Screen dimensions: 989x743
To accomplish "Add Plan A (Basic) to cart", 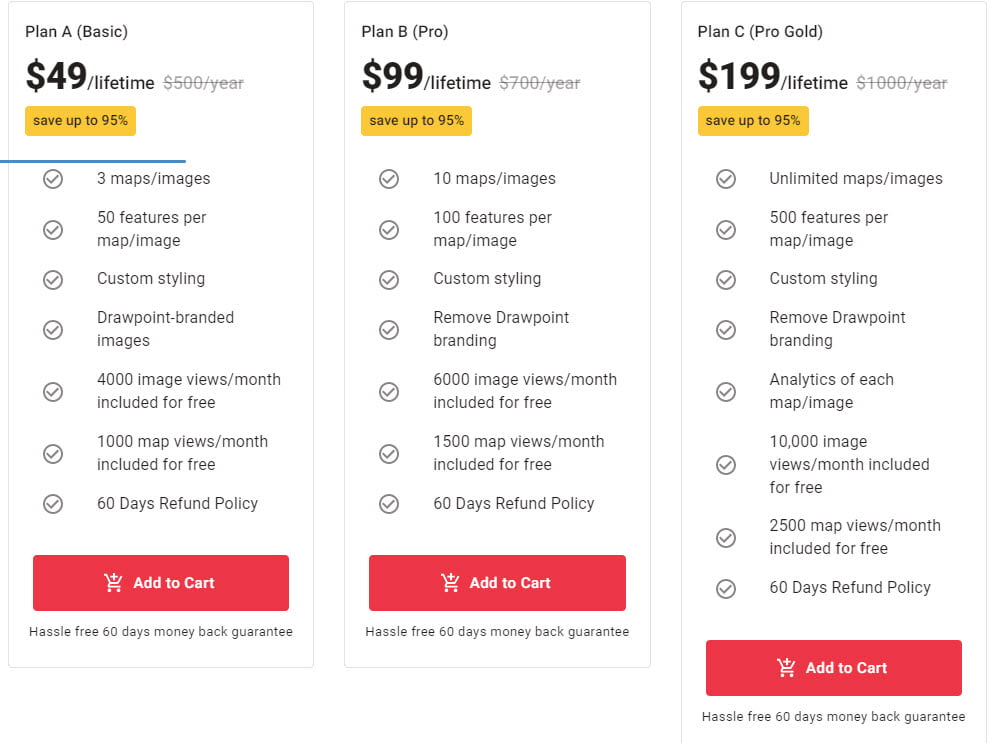I will (161, 583).
